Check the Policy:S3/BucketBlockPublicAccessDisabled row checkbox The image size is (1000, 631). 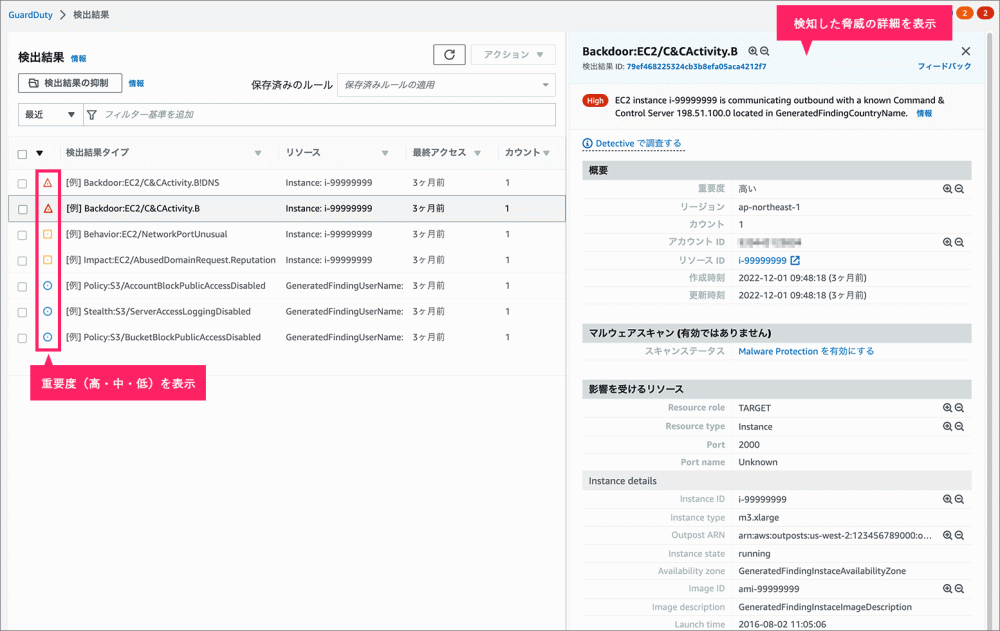[22, 338]
